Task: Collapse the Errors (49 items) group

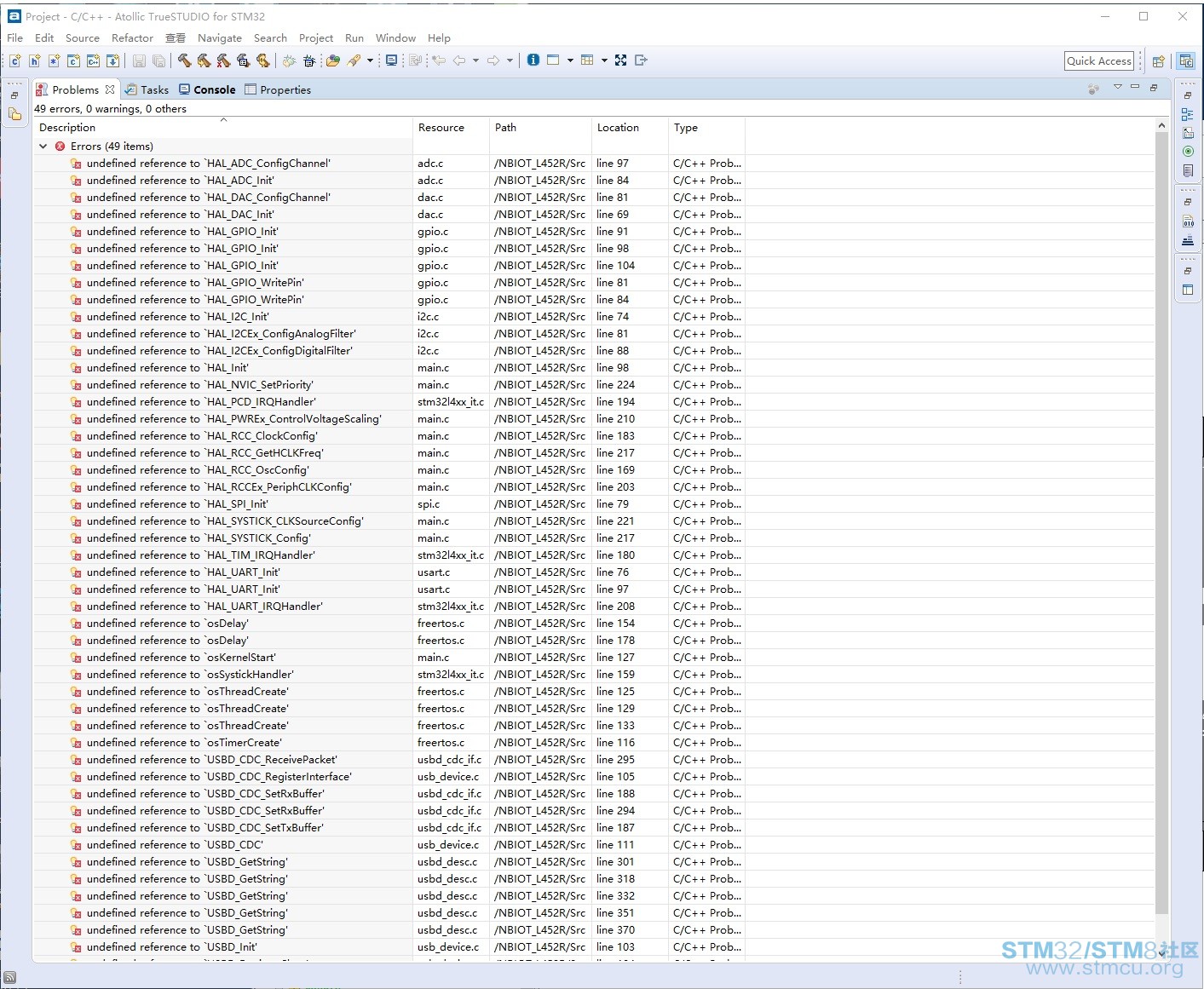Action: click(43, 147)
